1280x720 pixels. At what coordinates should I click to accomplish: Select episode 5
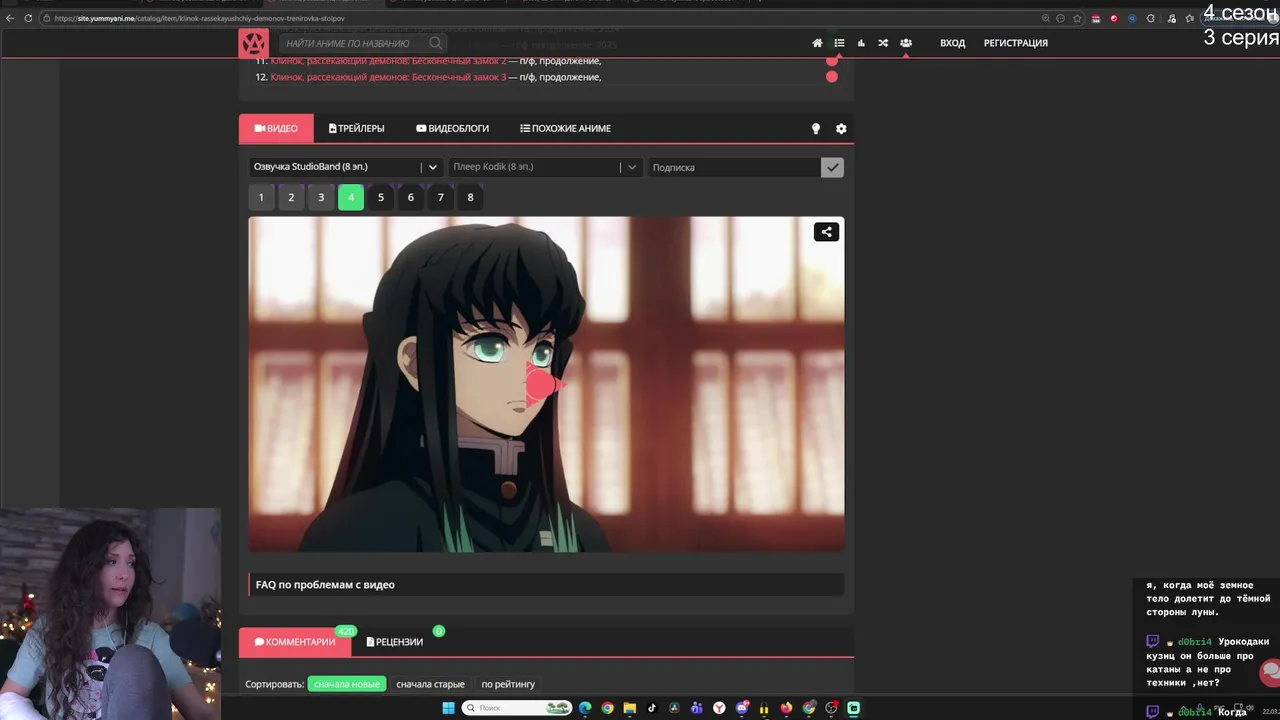pyautogui.click(x=381, y=197)
